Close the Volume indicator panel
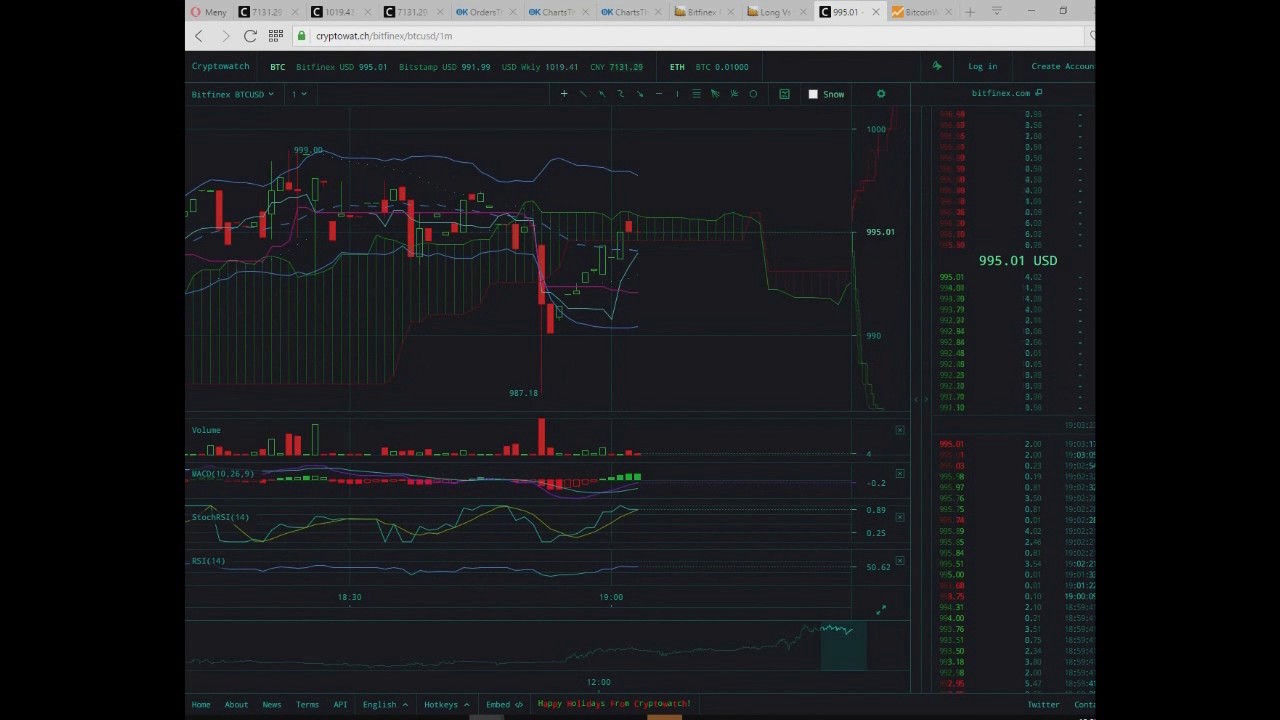Viewport: 1280px width, 720px height. (x=900, y=430)
